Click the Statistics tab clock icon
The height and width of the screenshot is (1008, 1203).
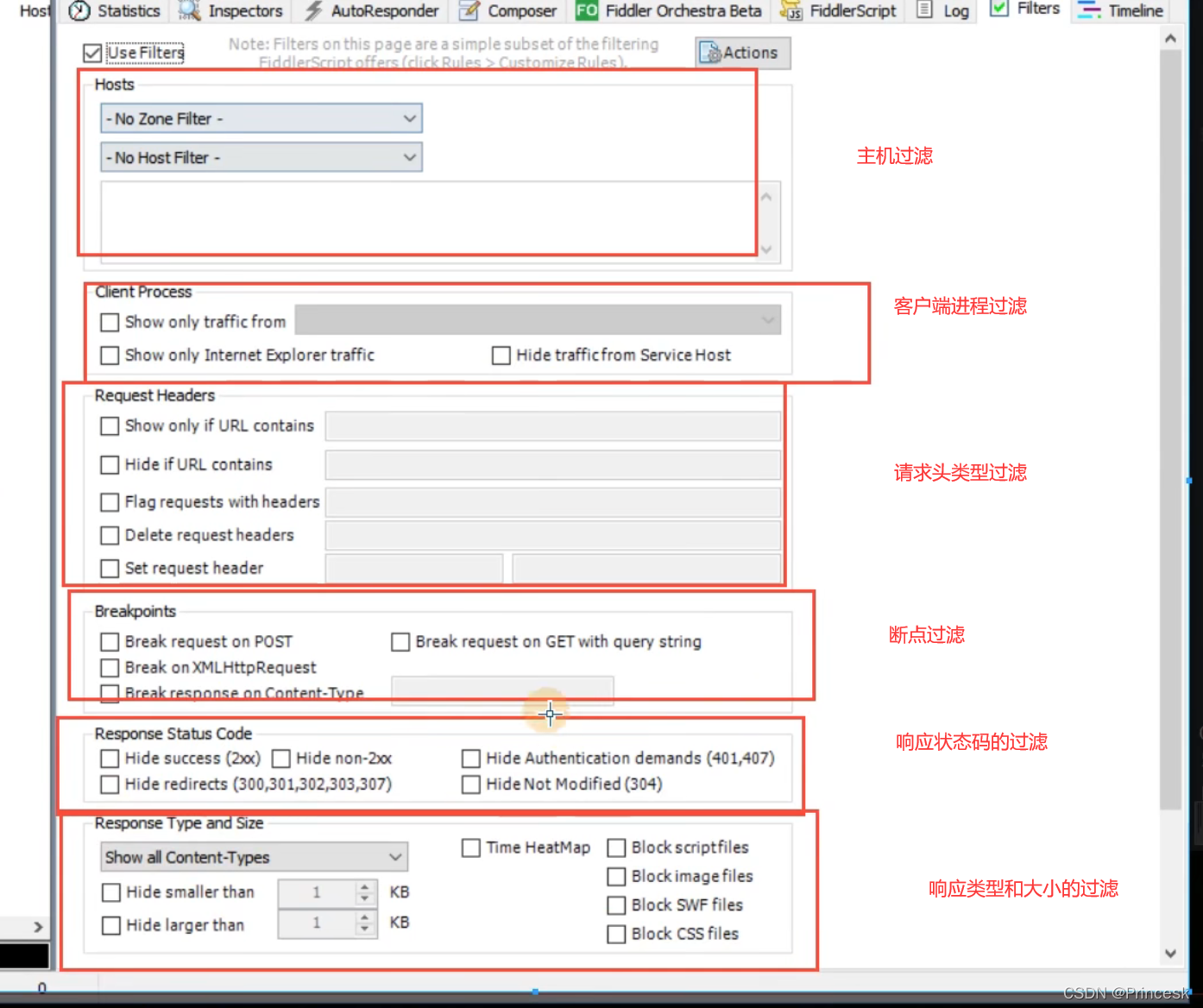pyautogui.click(x=79, y=10)
